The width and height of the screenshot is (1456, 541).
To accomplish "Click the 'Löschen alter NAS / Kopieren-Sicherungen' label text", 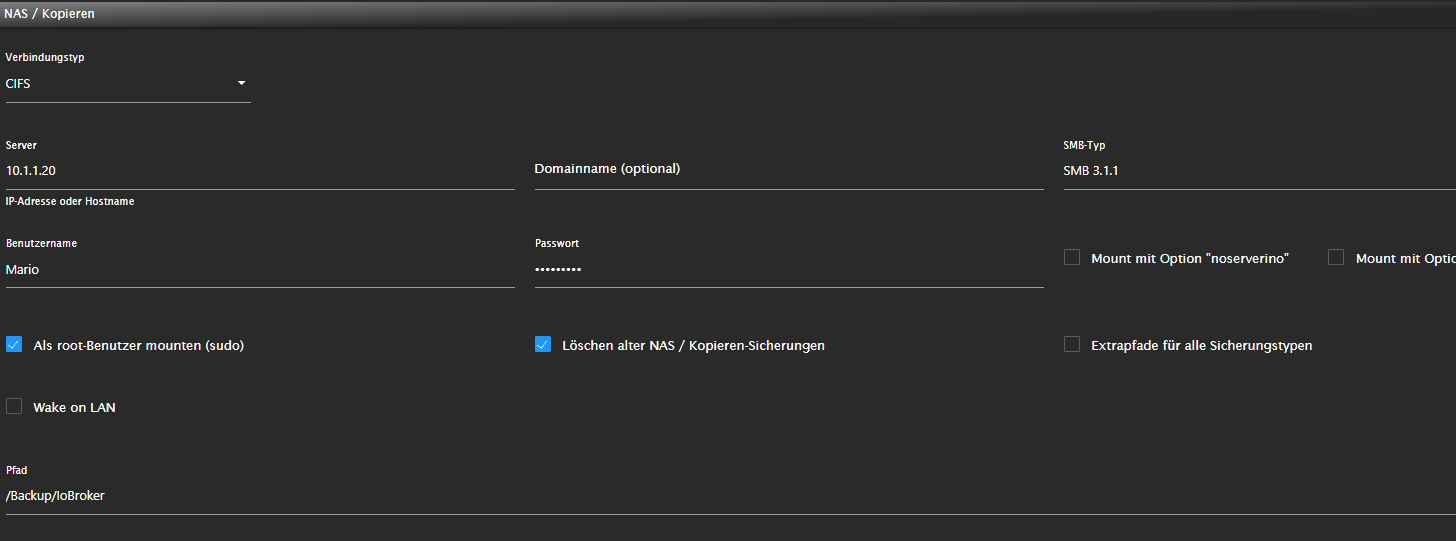I will point(694,346).
